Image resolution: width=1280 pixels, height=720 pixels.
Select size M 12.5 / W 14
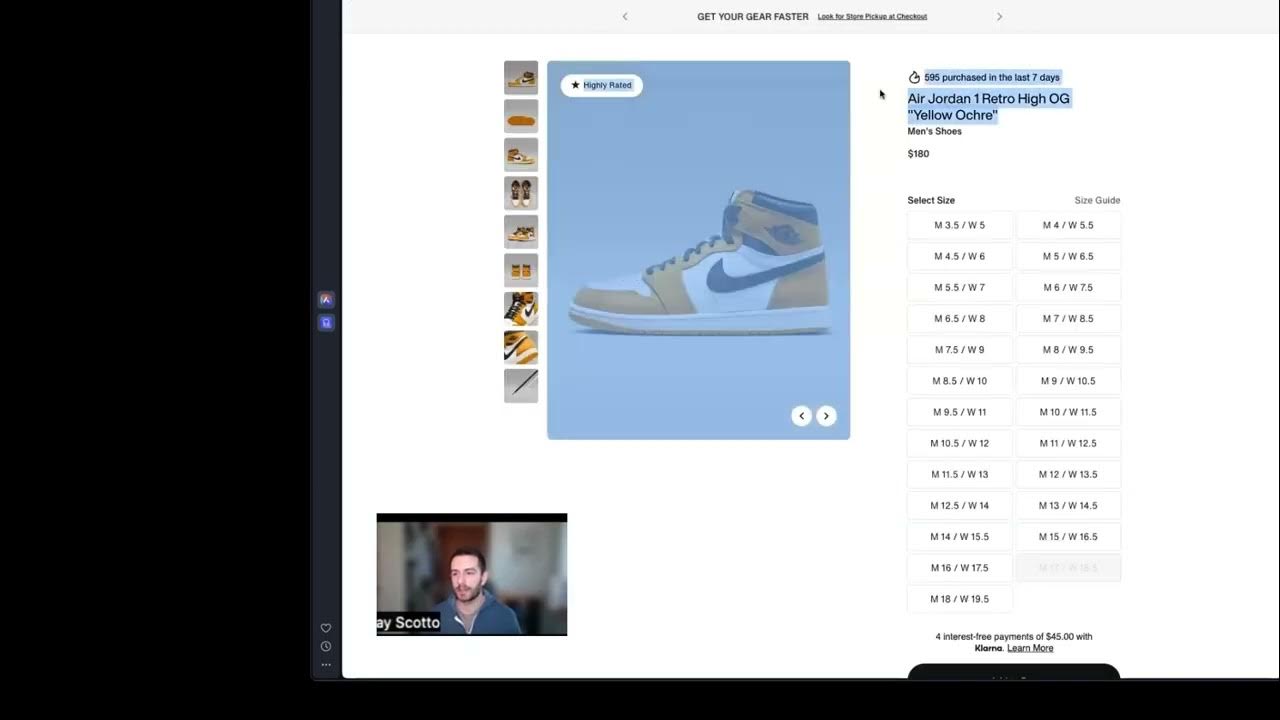click(x=960, y=505)
